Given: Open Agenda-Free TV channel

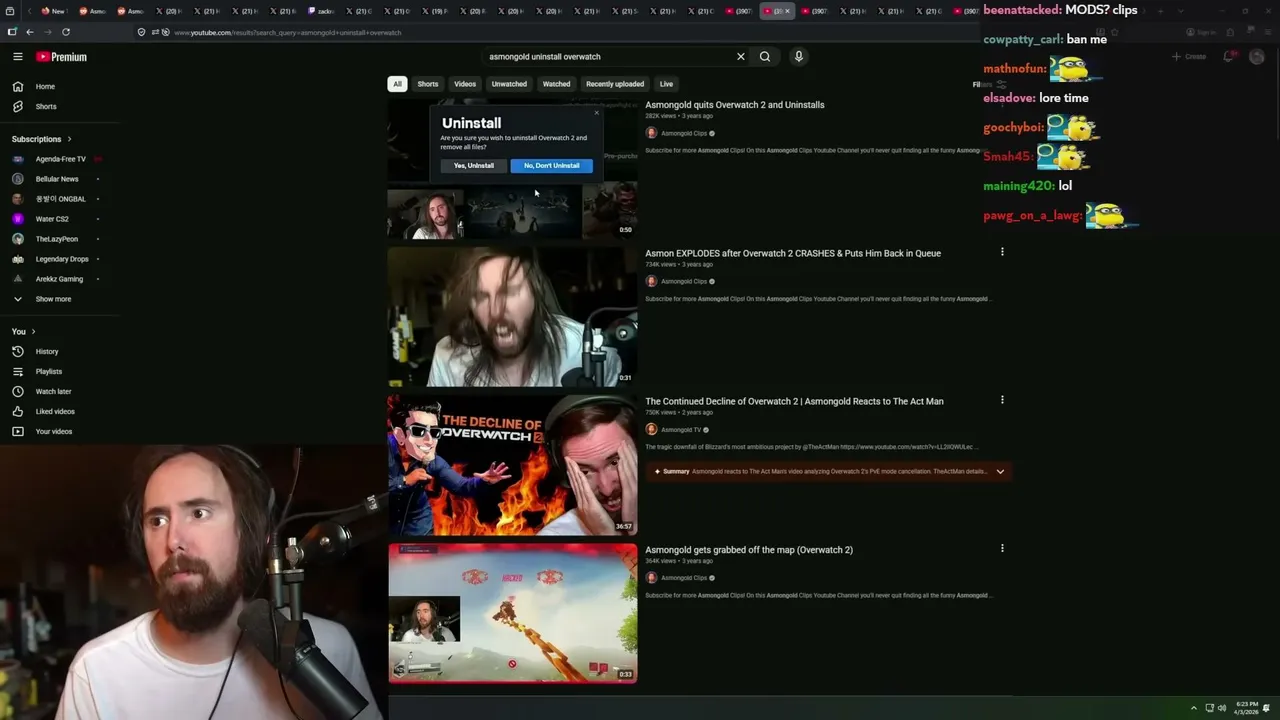Looking at the screenshot, I should (x=60, y=159).
